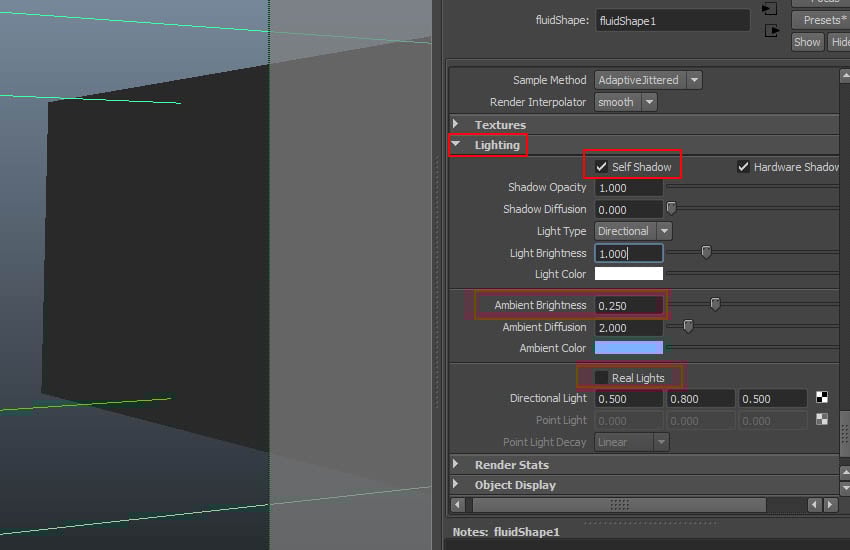The width and height of the screenshot is (850, 550).
Task: Click the fluidShape name field
Action: coord(672,21)
